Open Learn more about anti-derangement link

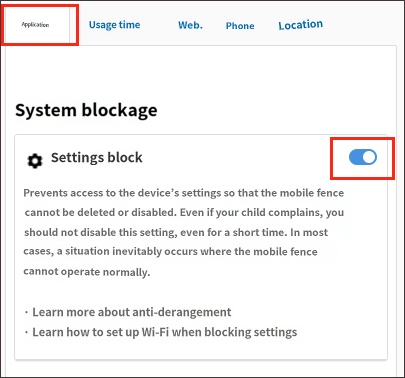132,312
